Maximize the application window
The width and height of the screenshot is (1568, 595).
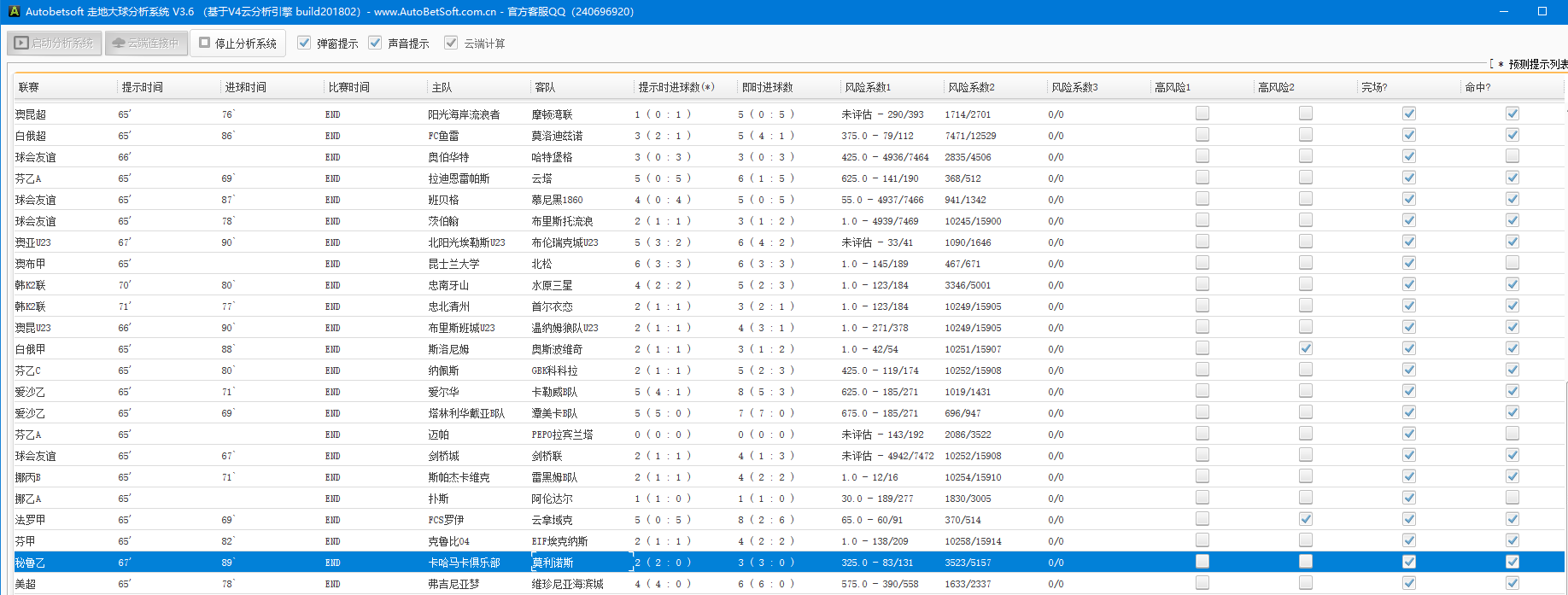[x=1542, y=12]
